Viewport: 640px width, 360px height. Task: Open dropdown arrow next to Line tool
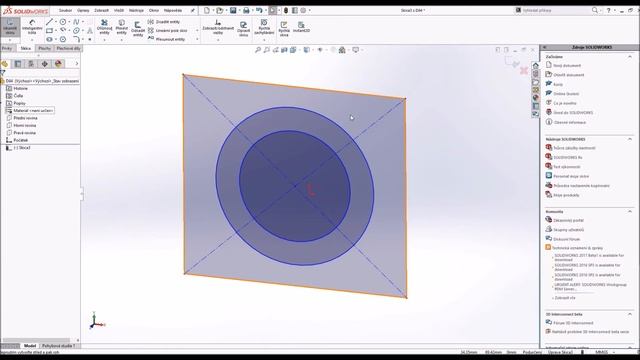[x=56, y=22]
